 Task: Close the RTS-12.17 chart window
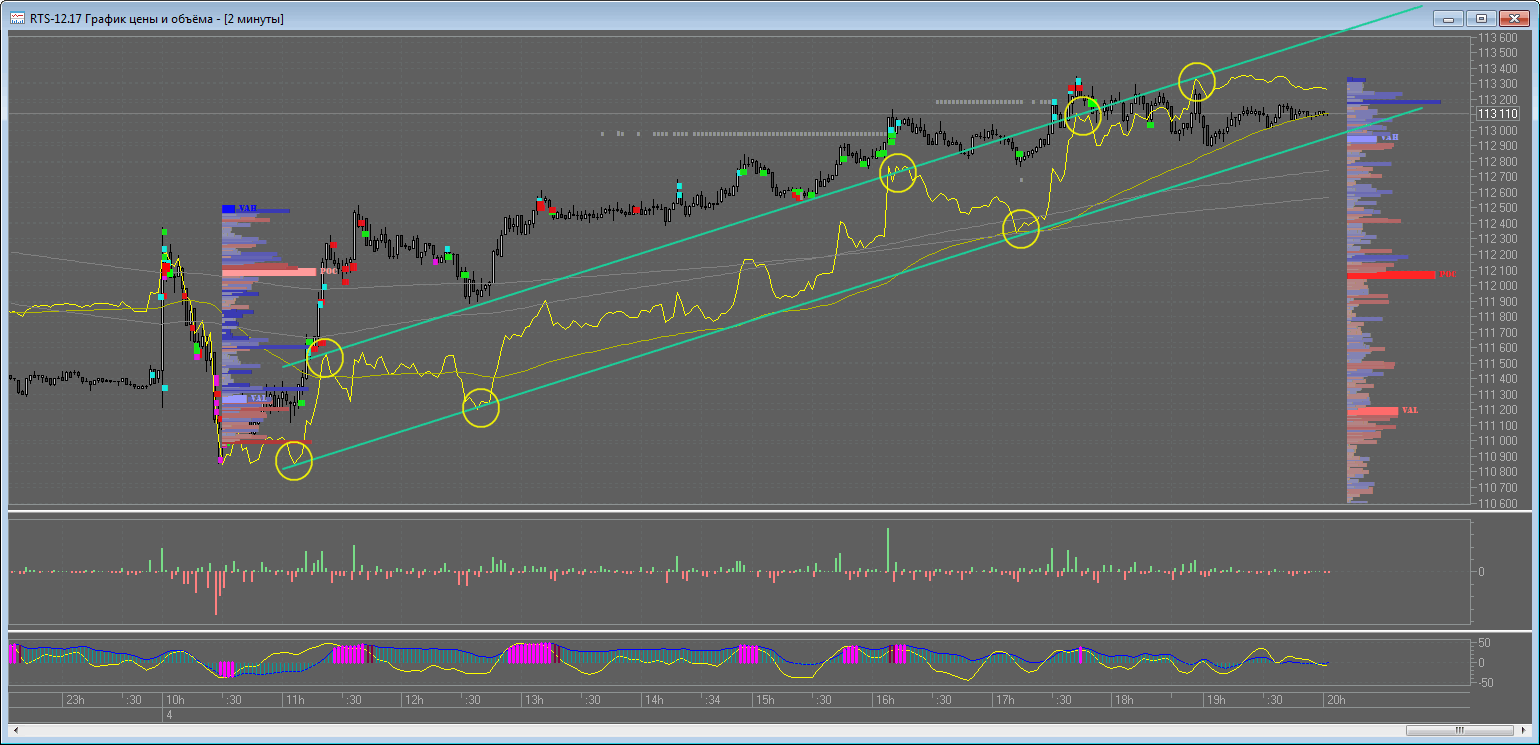(x=1512, y=18)
